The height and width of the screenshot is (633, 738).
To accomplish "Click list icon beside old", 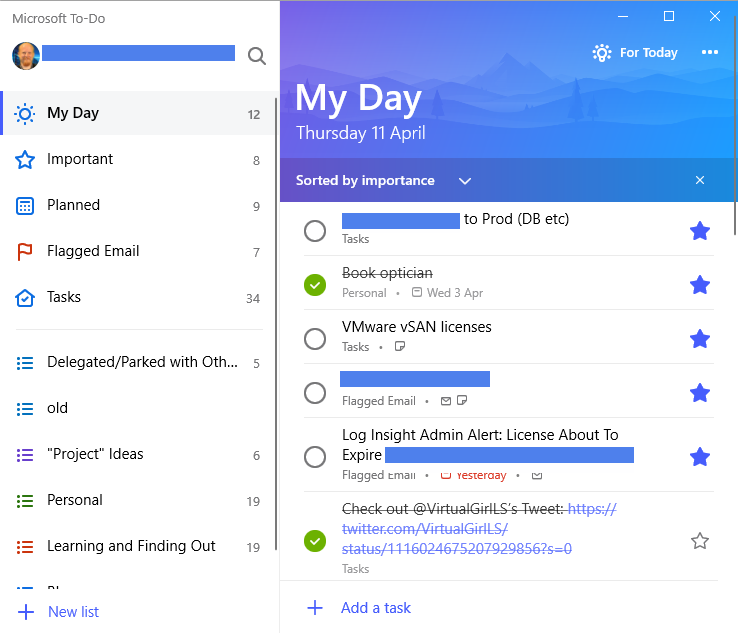I will click(25, 409).
